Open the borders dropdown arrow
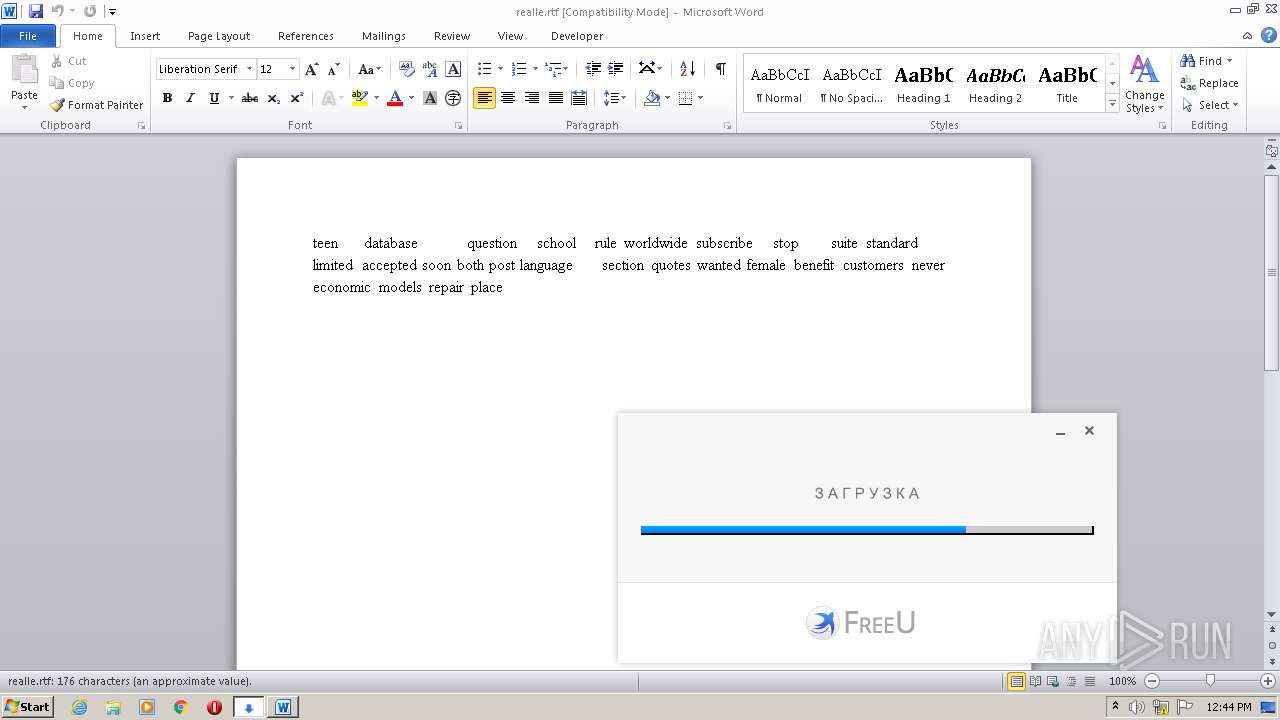Screen dimensions: 1280x720 click(700, 98)
